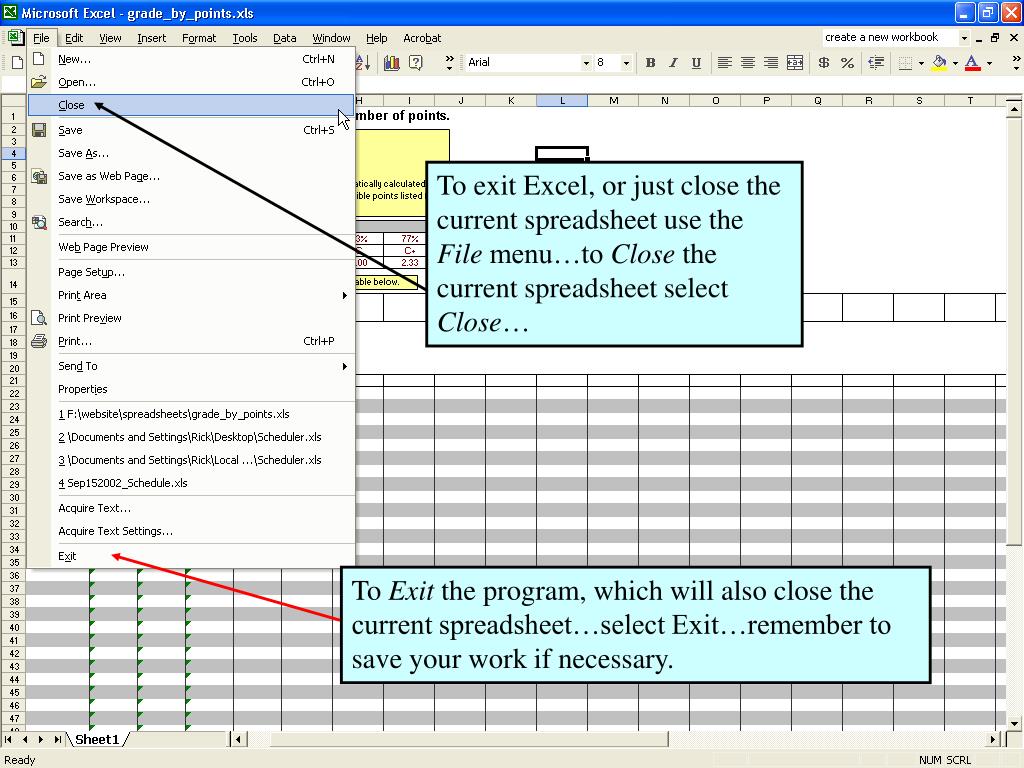The width and height of the screenshot is (1024, 768).
Task: Click last sheet tab navigation arrow
Action: click(x=57, y=739)
